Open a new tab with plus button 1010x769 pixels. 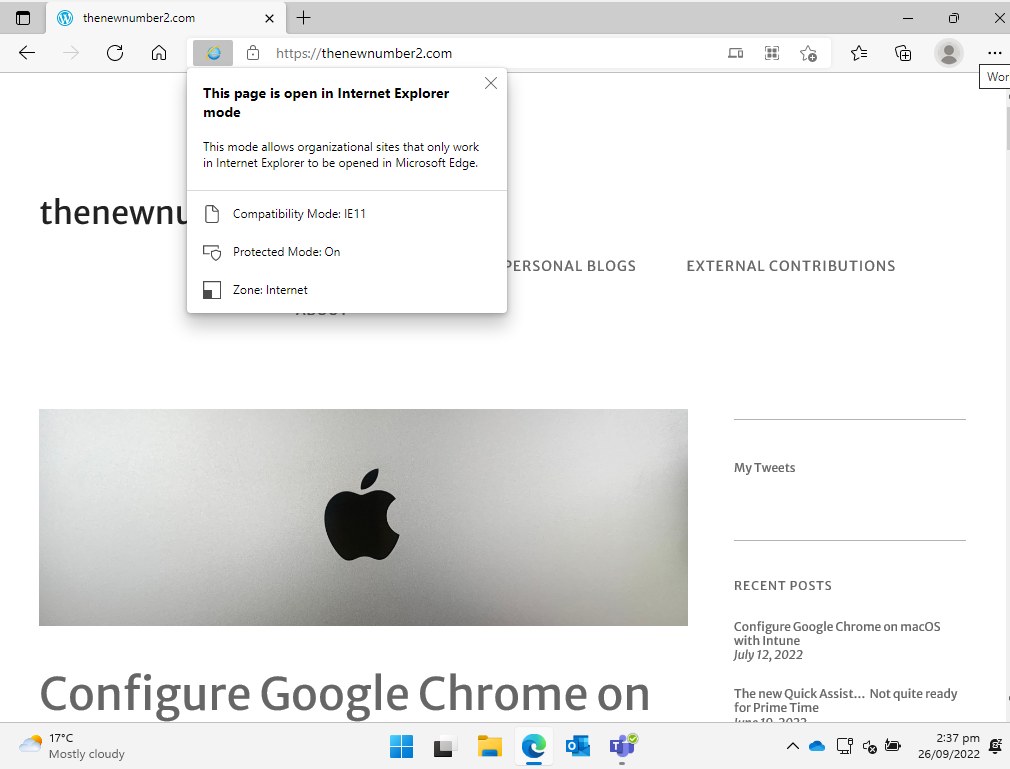tap(303, 18)
